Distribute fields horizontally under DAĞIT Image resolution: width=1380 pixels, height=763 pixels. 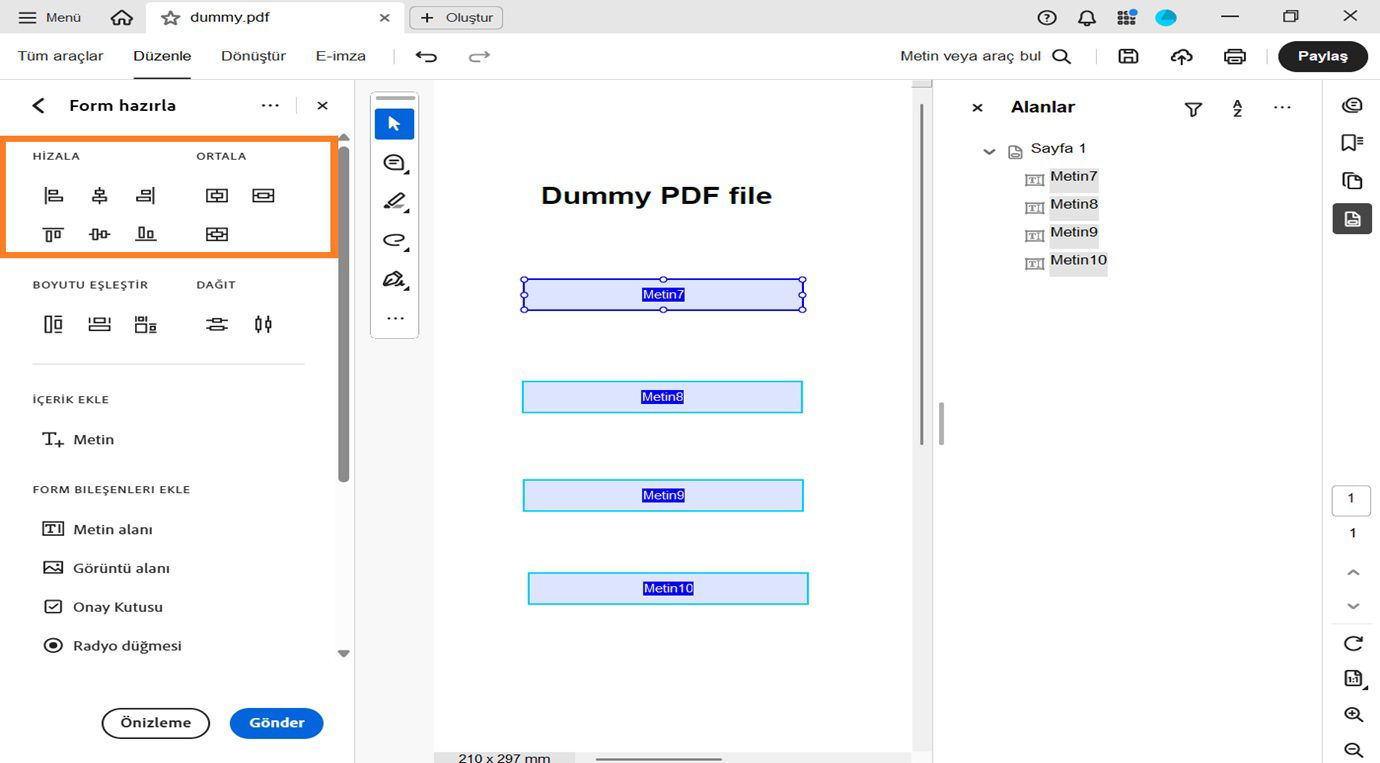pos(263,324)
